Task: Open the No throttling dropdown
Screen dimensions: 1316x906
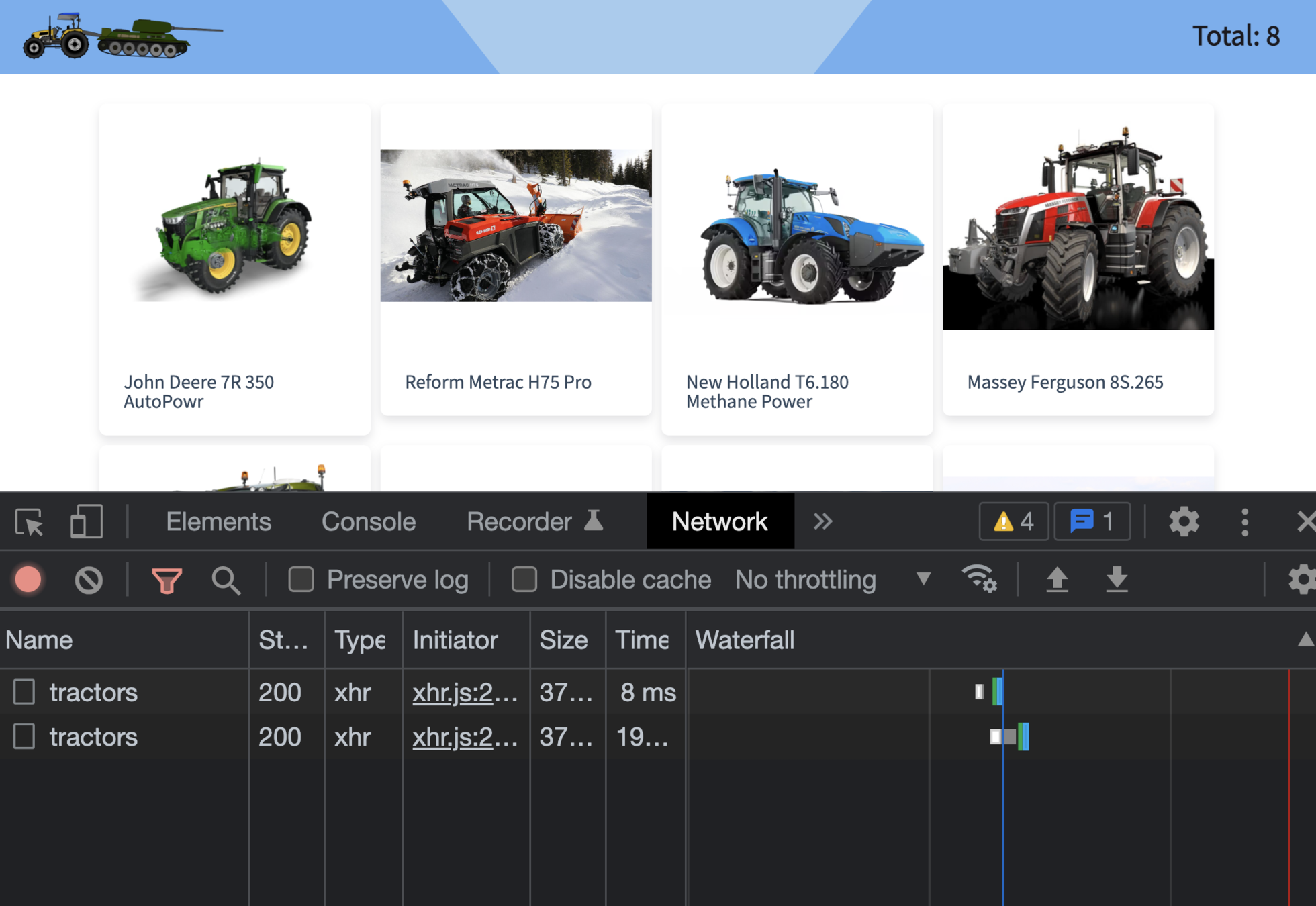Action: 833,580
